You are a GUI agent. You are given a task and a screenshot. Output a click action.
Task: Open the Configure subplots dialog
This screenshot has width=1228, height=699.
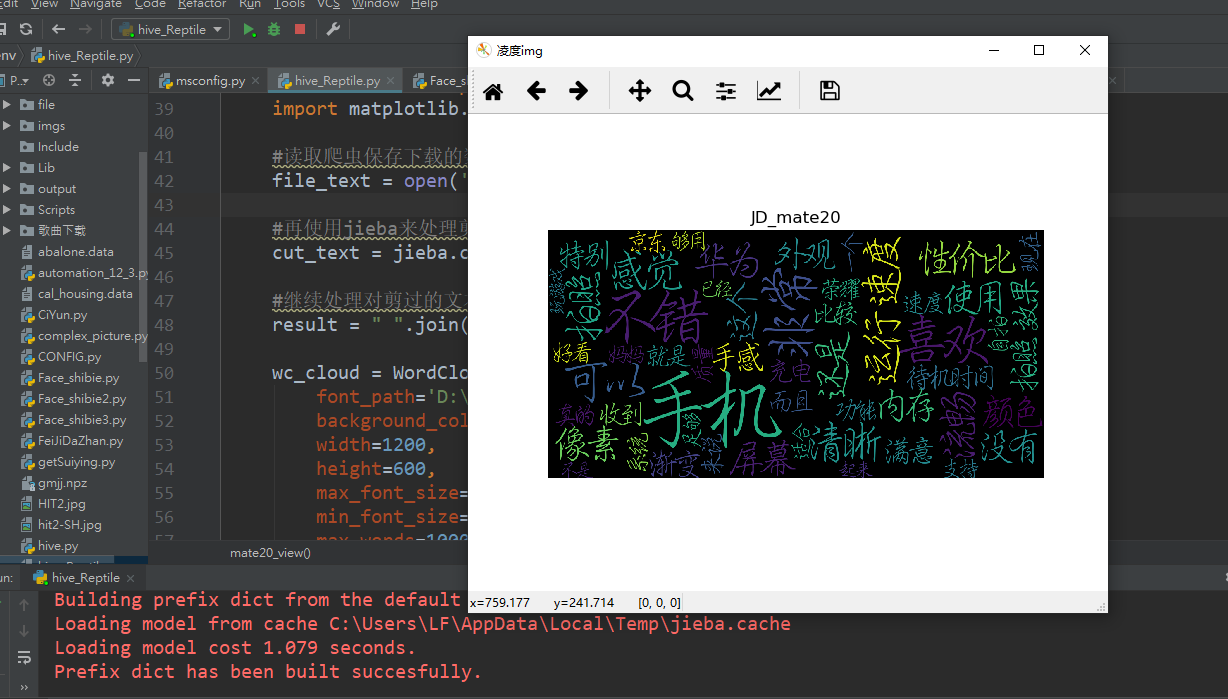point(726,91)
